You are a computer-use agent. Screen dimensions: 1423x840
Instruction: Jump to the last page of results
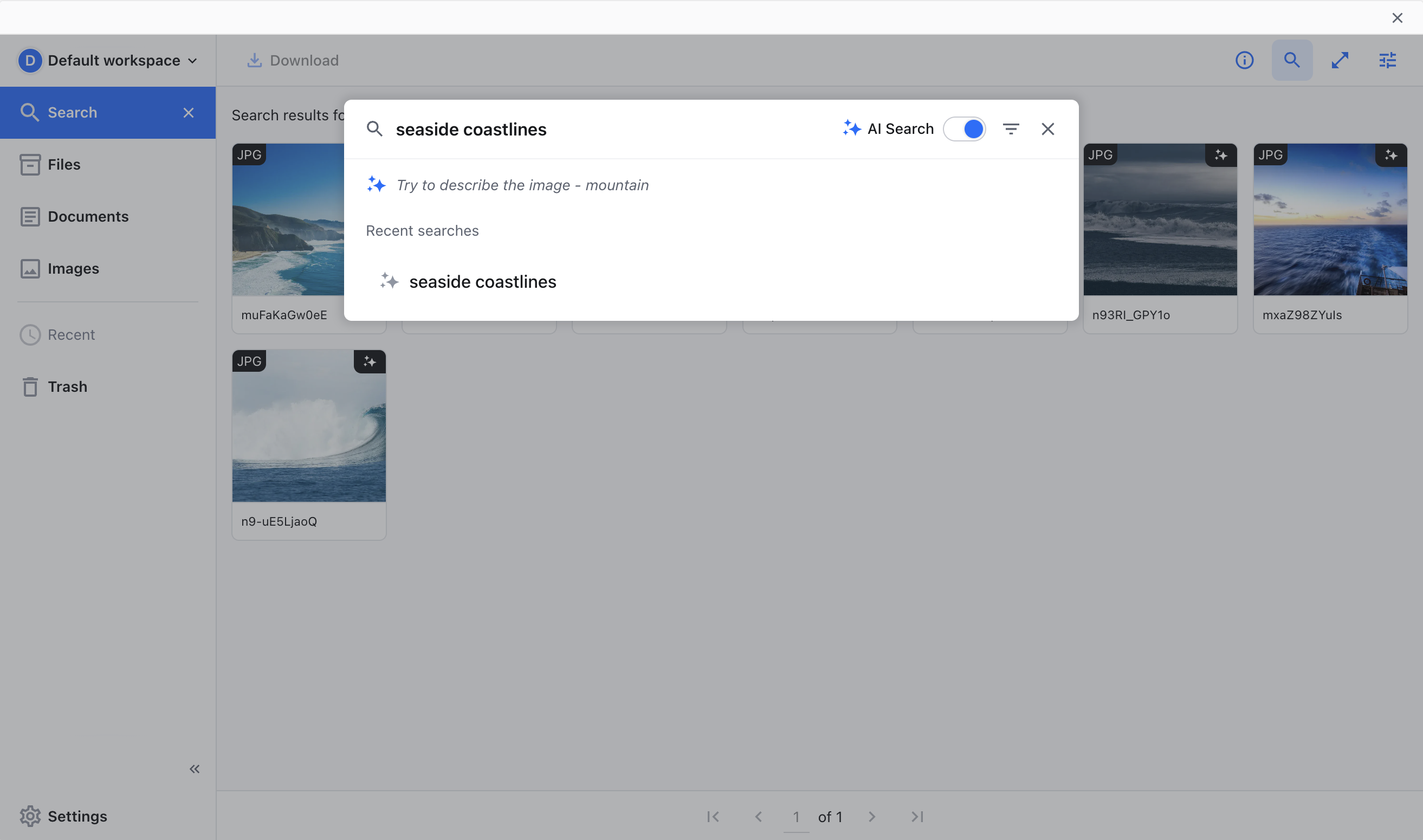917,817
